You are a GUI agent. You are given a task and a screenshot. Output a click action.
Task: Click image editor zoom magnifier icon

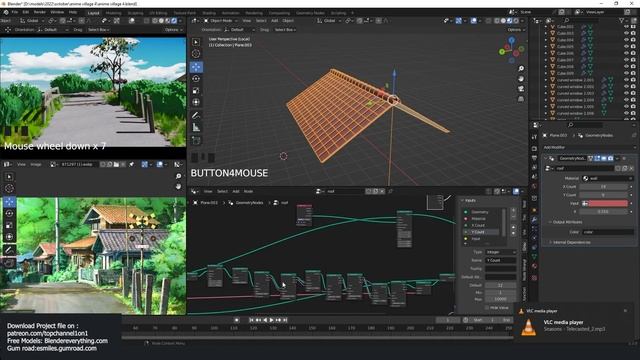pos(178,176)
